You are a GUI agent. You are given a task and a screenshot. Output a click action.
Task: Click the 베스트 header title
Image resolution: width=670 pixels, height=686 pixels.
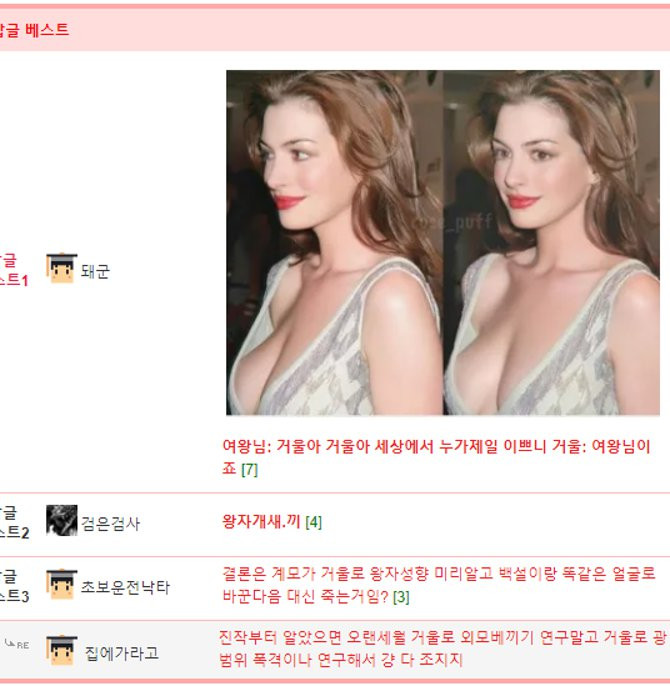click(36, 30)
